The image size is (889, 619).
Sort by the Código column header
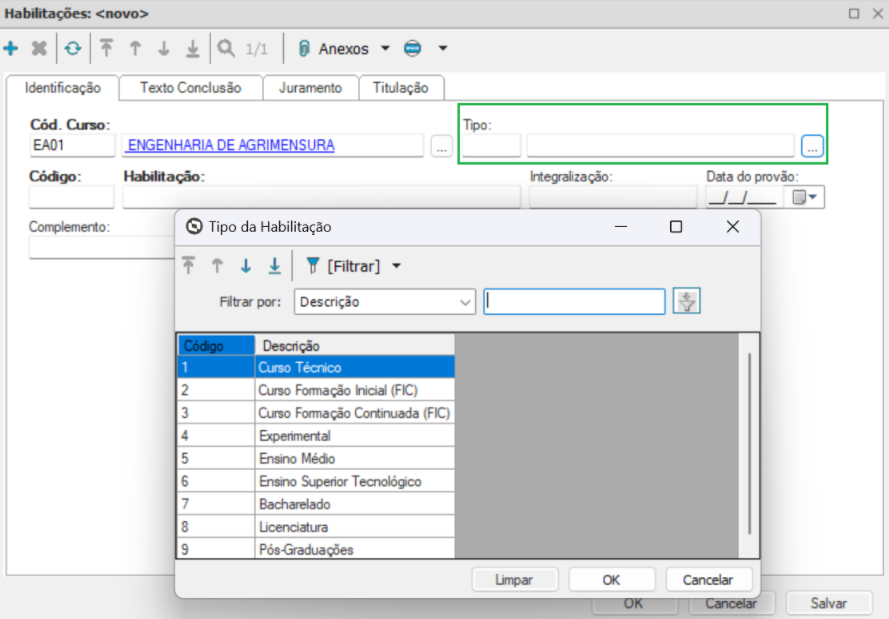pyautogui.click(x=217, y=346)
